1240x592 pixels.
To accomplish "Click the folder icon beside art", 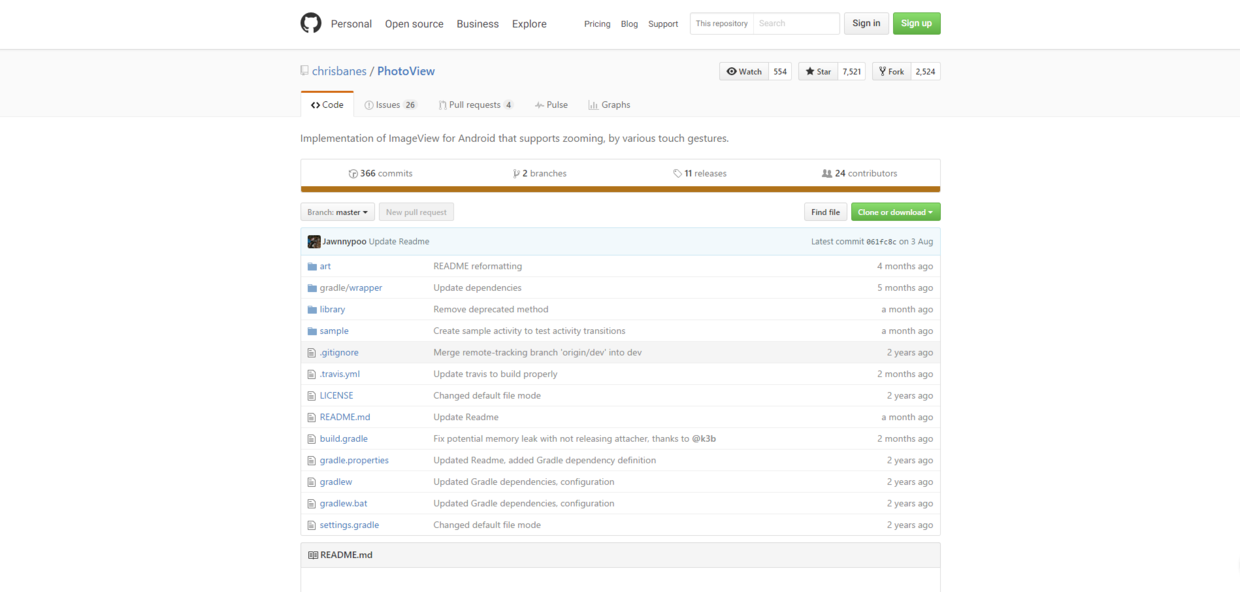I will click(x=312, y=267).
